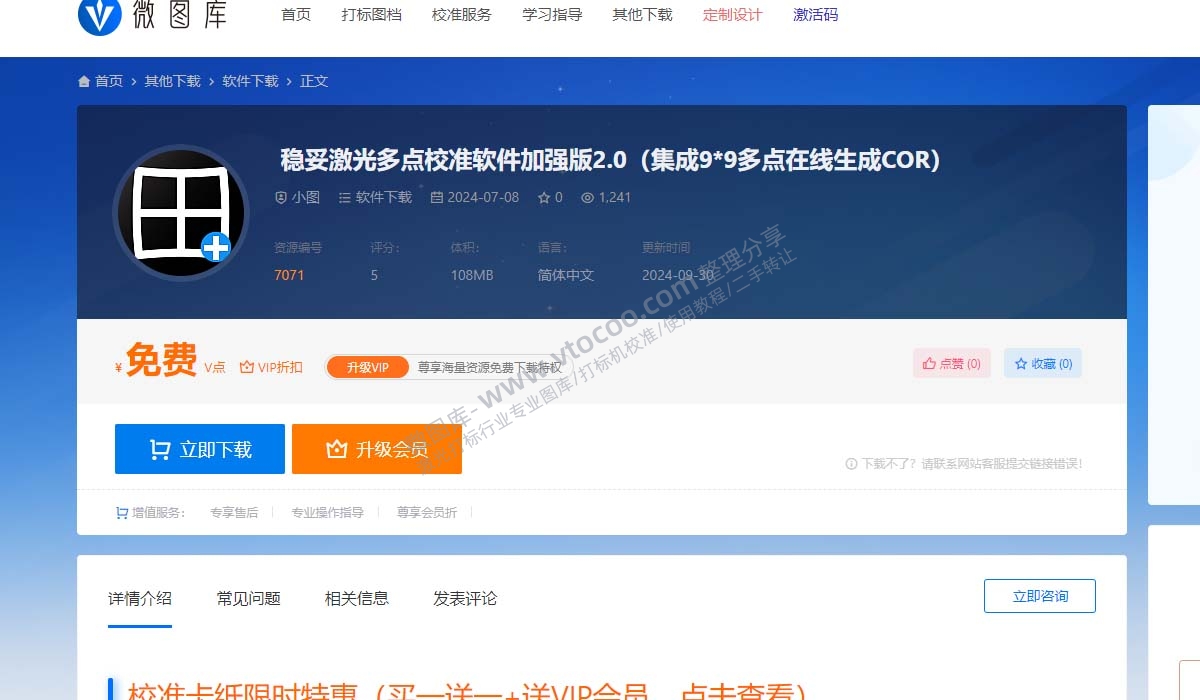The width and height of the screenshot is (1200, 700).
Task: Click the 微图库 logo icon
Action: [98, 16]
